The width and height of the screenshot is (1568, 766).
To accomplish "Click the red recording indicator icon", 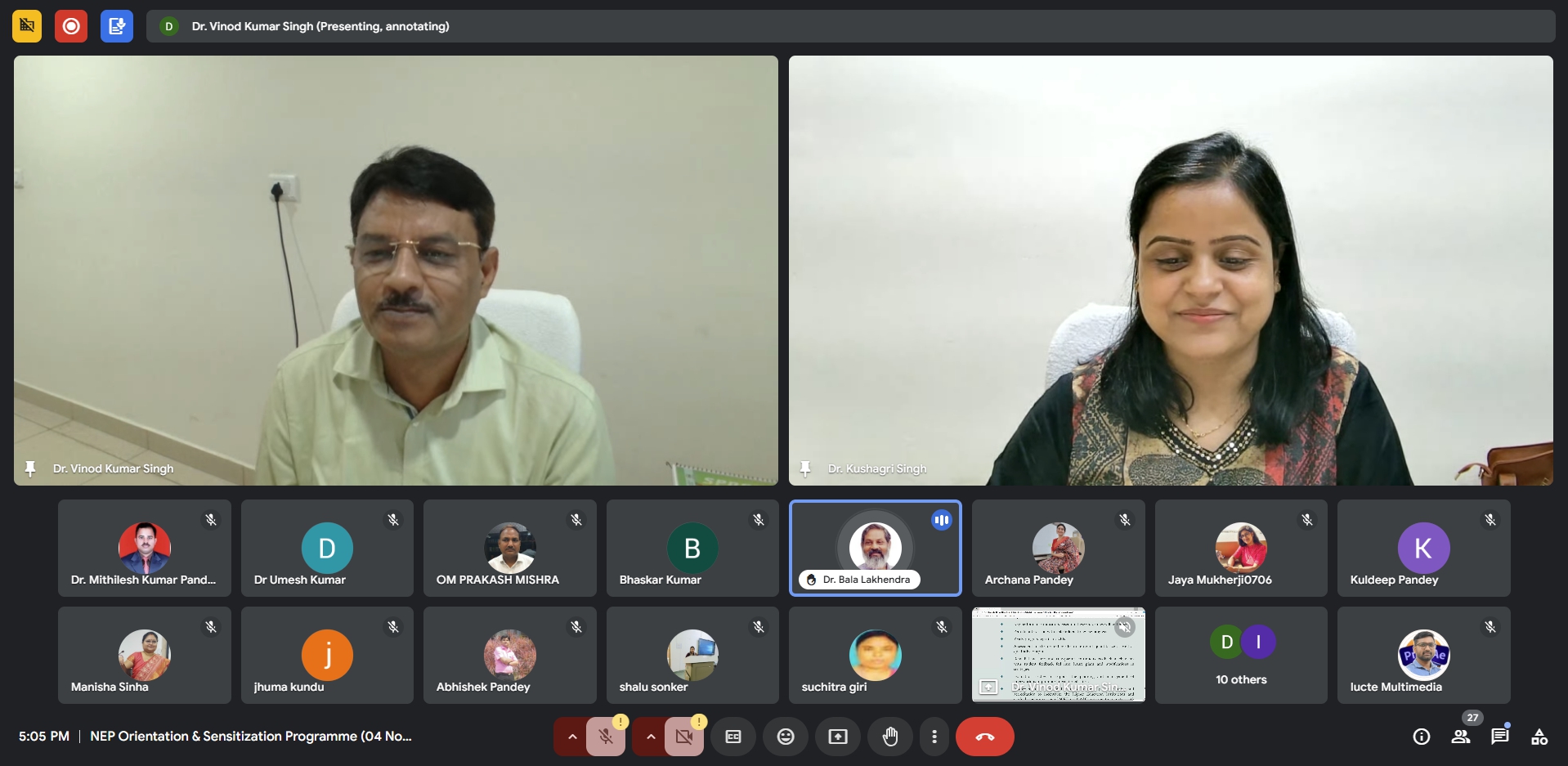I will click(x=71, y=26).
